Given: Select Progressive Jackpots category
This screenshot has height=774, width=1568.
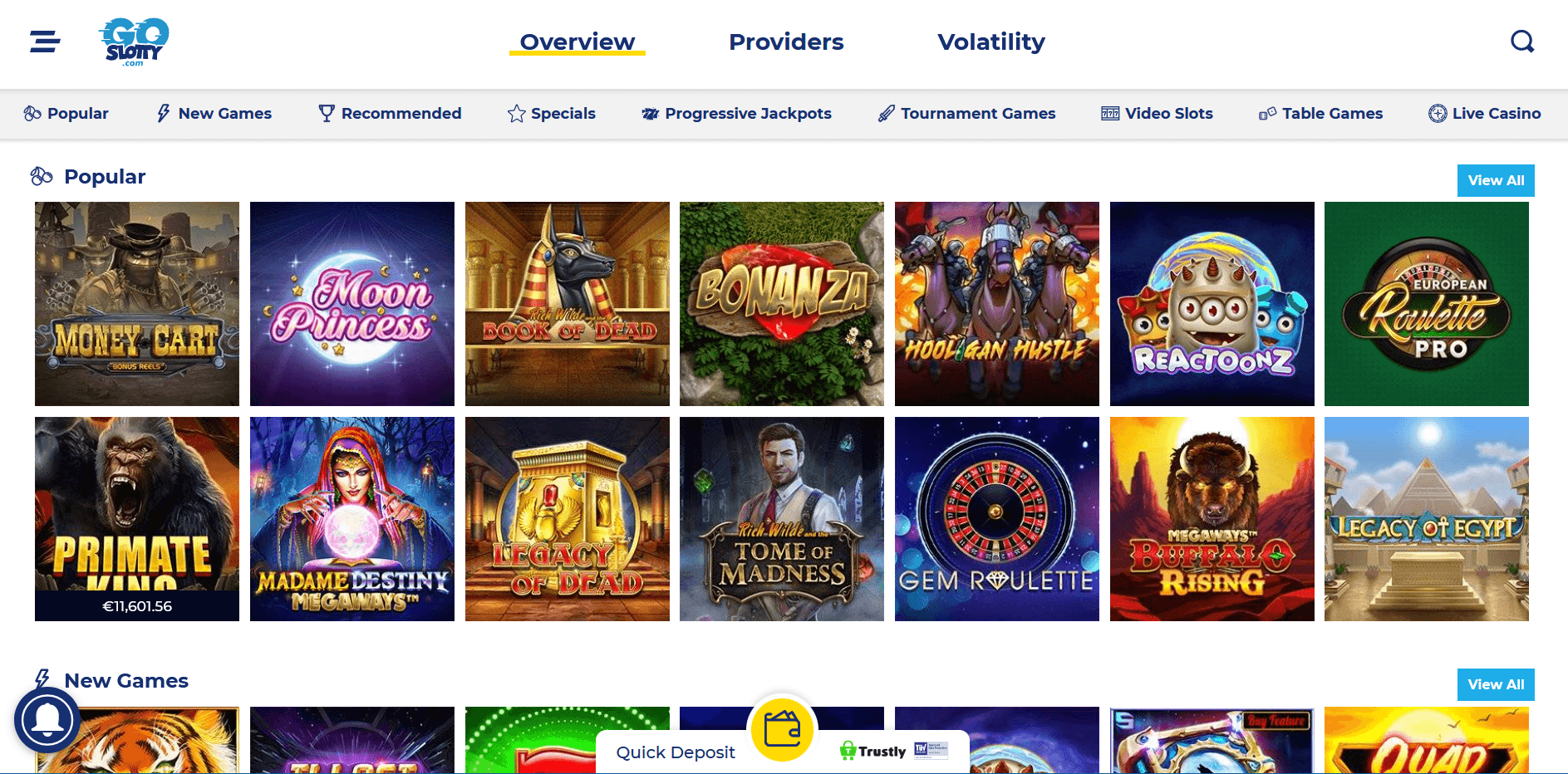Looking at the screenshot, I should click(x=736, y=114).
